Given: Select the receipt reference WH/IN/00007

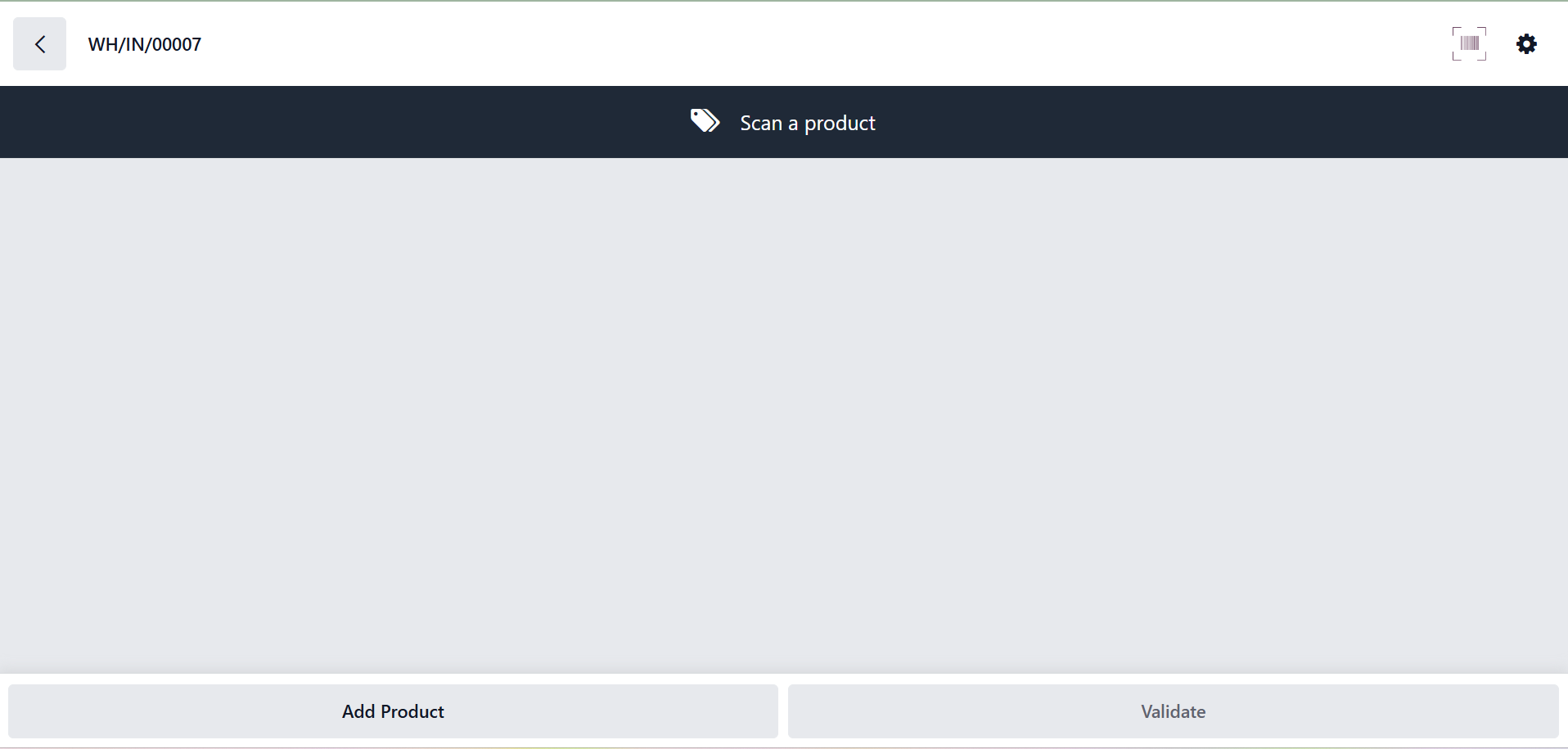Looking at the screenshot, I should (145, 45).
